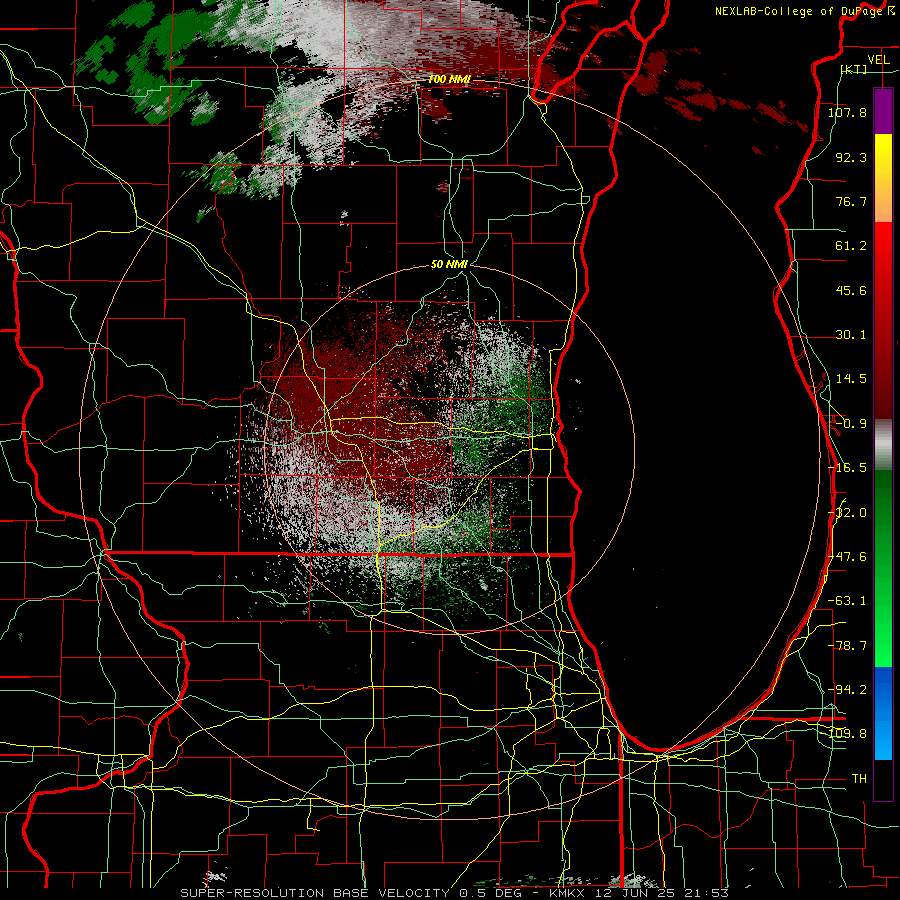Click the -78.7 velocity scale value

[847, 646]
